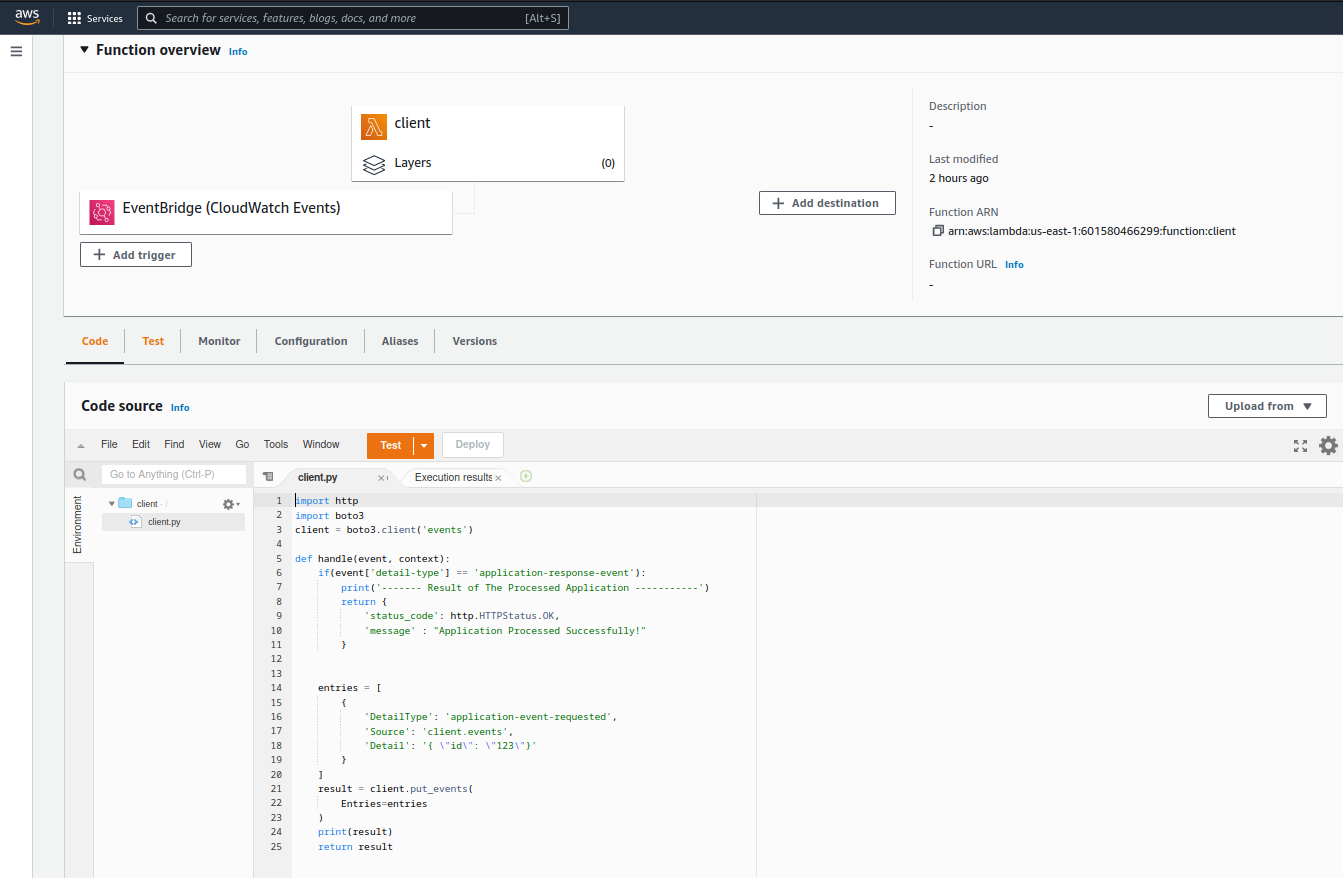Image resolution: width=1343 pixels, height=878 pixels.
Task: Click the Deploy button
Action: point(473,445)
